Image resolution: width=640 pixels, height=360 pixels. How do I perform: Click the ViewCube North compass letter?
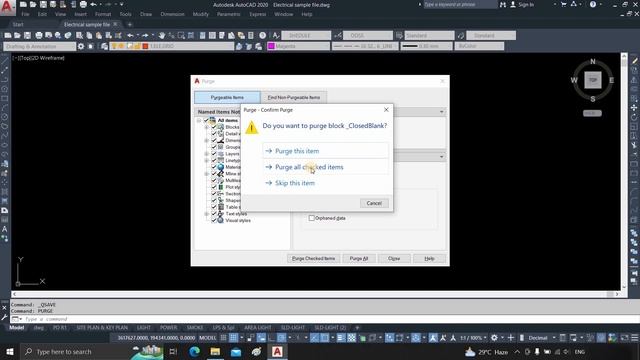[593, 62]
